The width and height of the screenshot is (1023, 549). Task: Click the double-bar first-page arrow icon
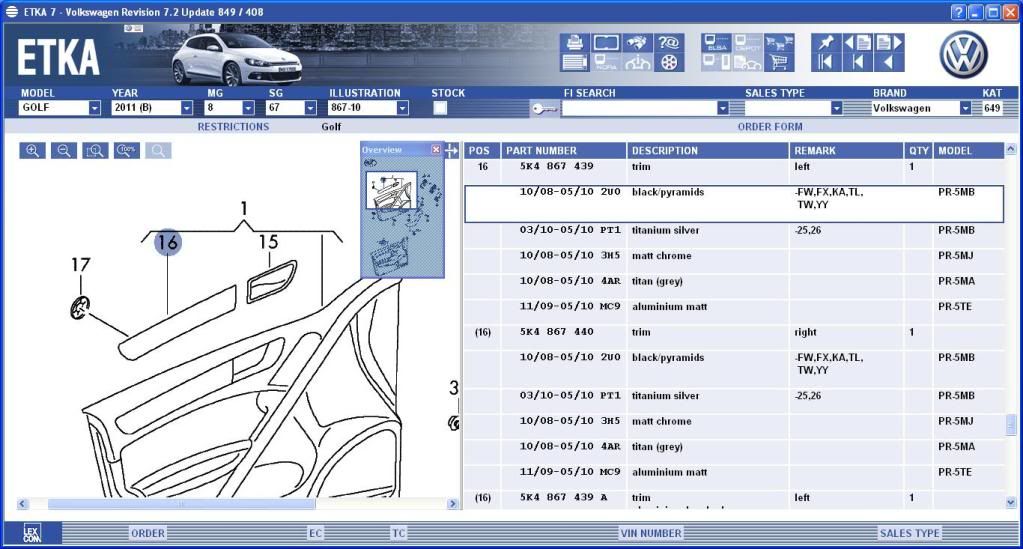coord(825,63)
